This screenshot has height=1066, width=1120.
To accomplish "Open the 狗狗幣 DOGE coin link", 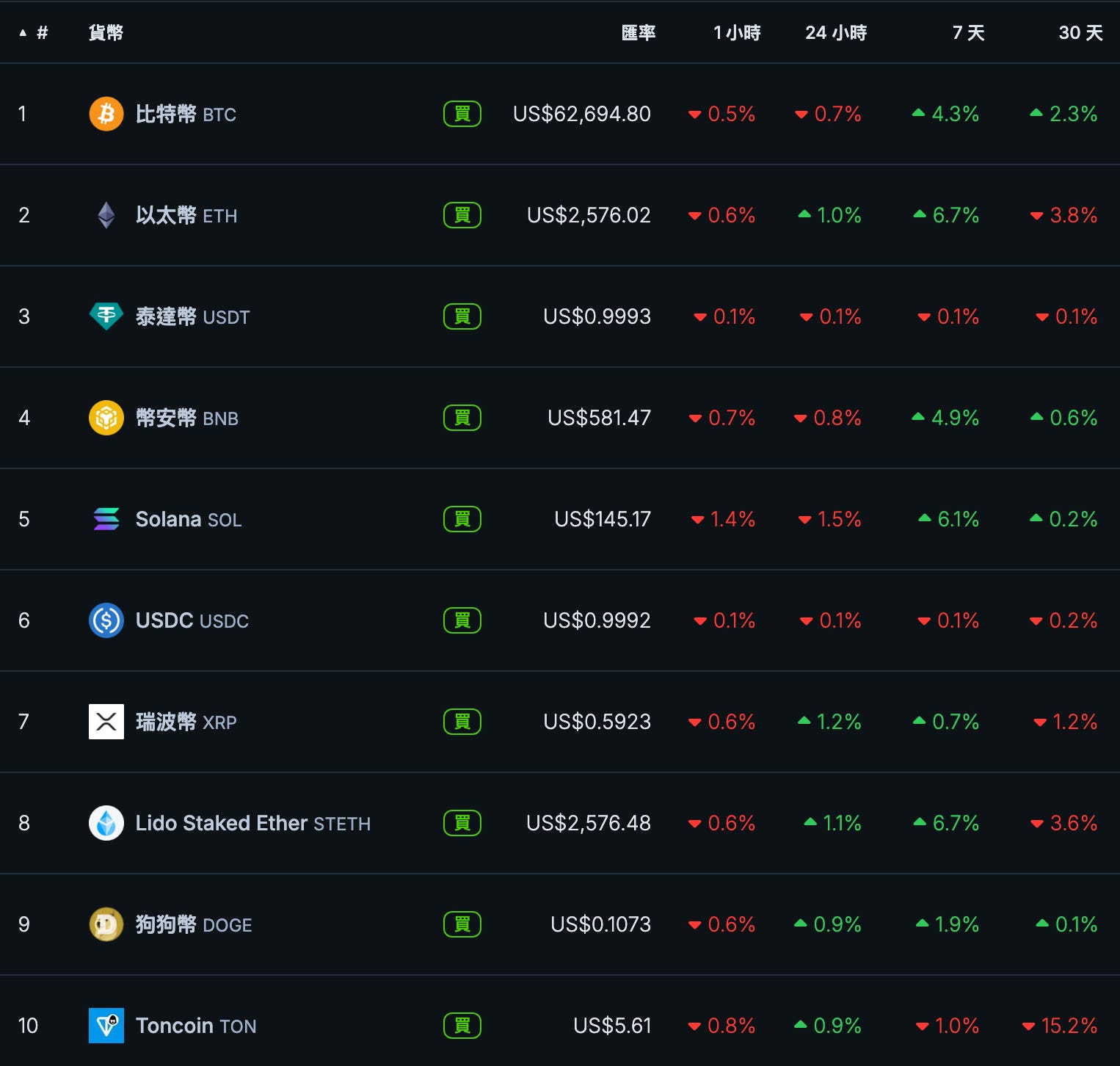I will click(x=194, y=924).
